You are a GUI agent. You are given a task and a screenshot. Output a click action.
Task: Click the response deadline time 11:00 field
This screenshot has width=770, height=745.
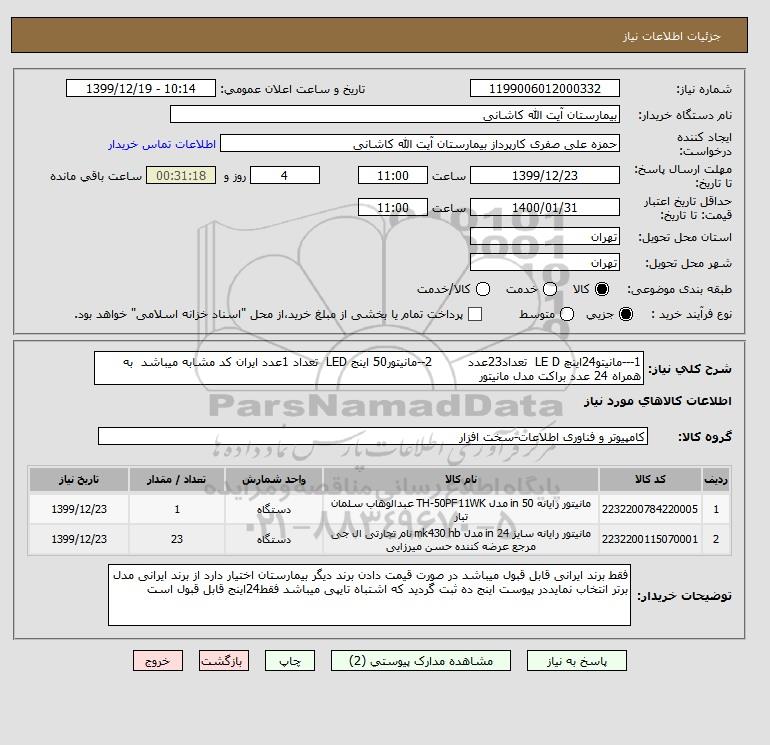[393, 175]
